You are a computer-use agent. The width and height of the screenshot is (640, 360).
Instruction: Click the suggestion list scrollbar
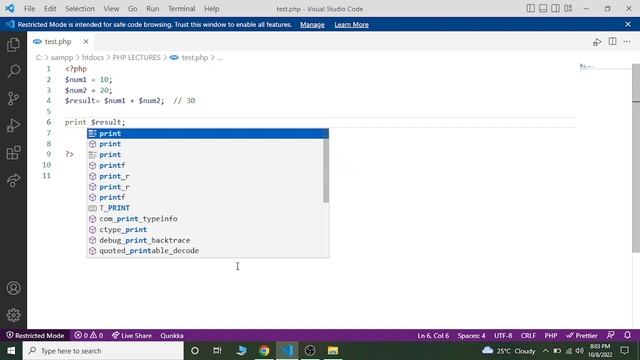click(x=326, y=170)
